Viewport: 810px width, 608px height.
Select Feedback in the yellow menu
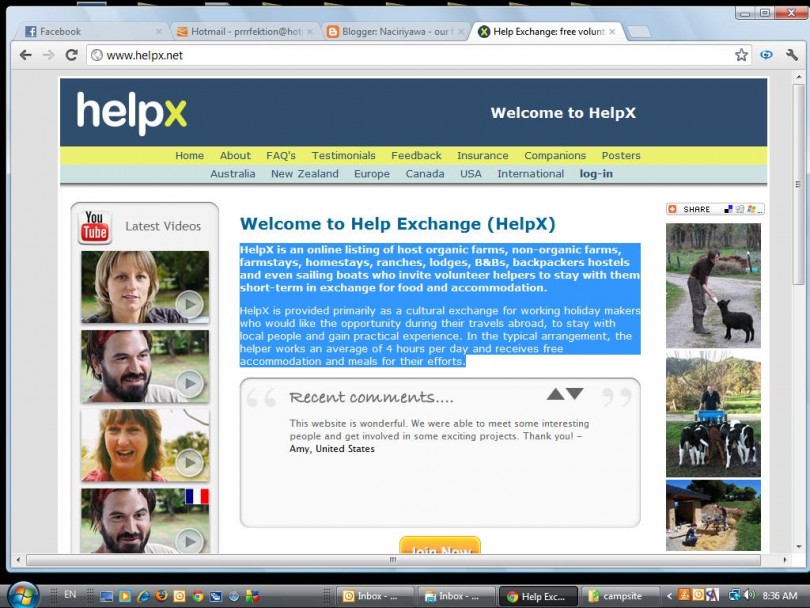[416, 155]
